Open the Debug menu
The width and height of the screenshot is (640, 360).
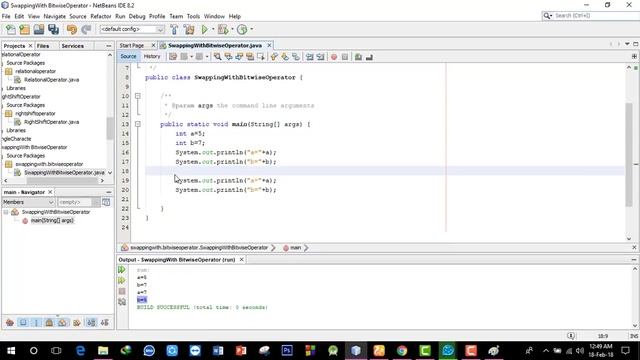tap(137, 16)
